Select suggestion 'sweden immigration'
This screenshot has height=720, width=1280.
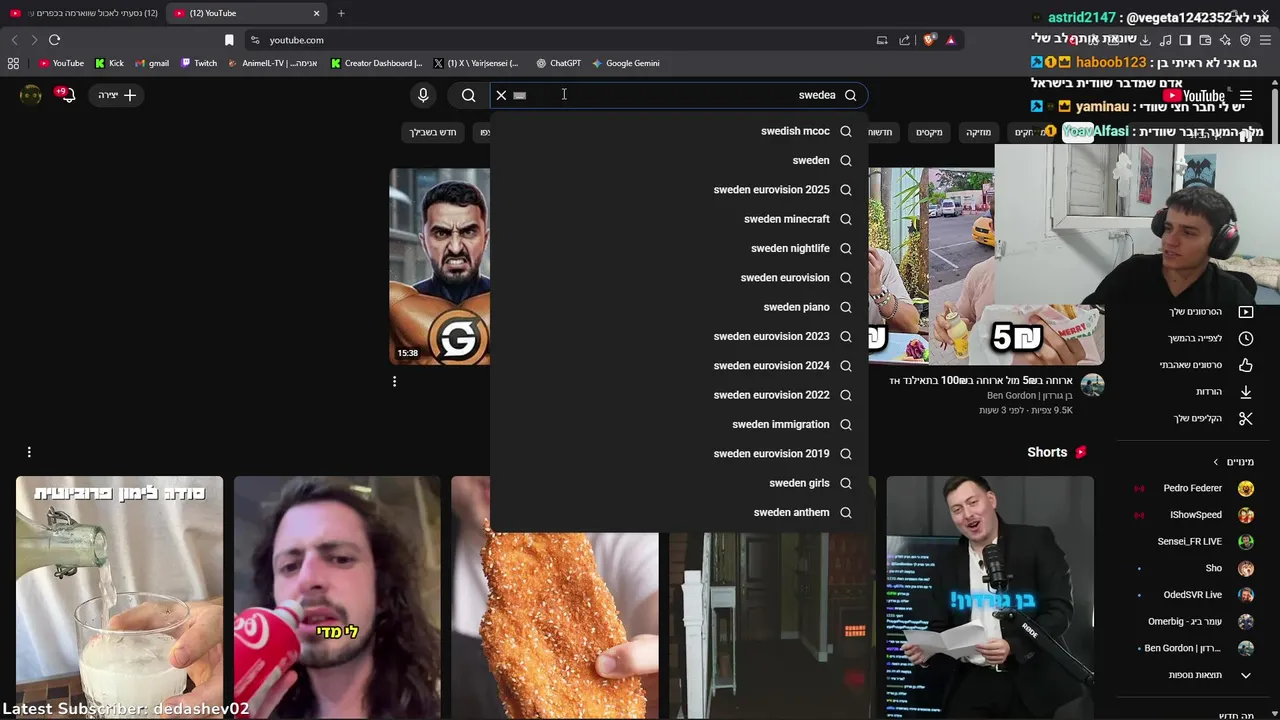[680, 424]
